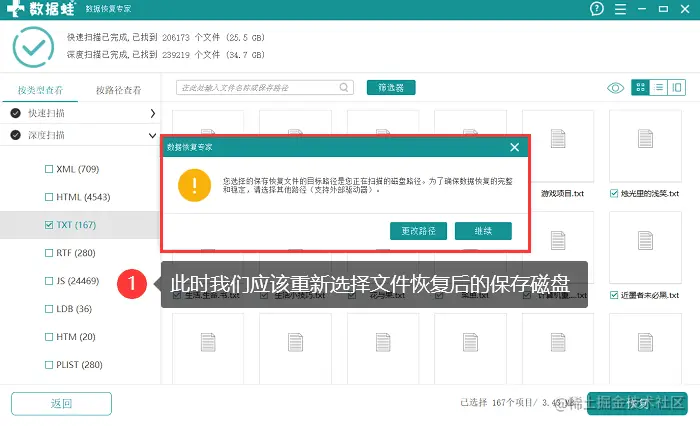Image resolution: width=700 pixels, height=426 pixels.
Task: Uncheck the TXT (167) checkbox
Action: tap(49, 225)
